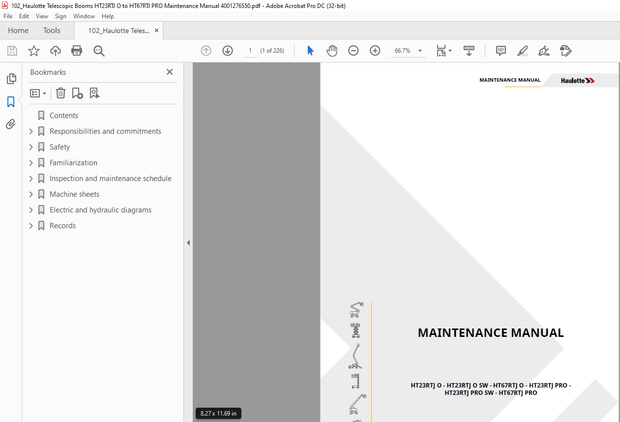Open bookmarks options dropdown

click(x=38, y=93)
